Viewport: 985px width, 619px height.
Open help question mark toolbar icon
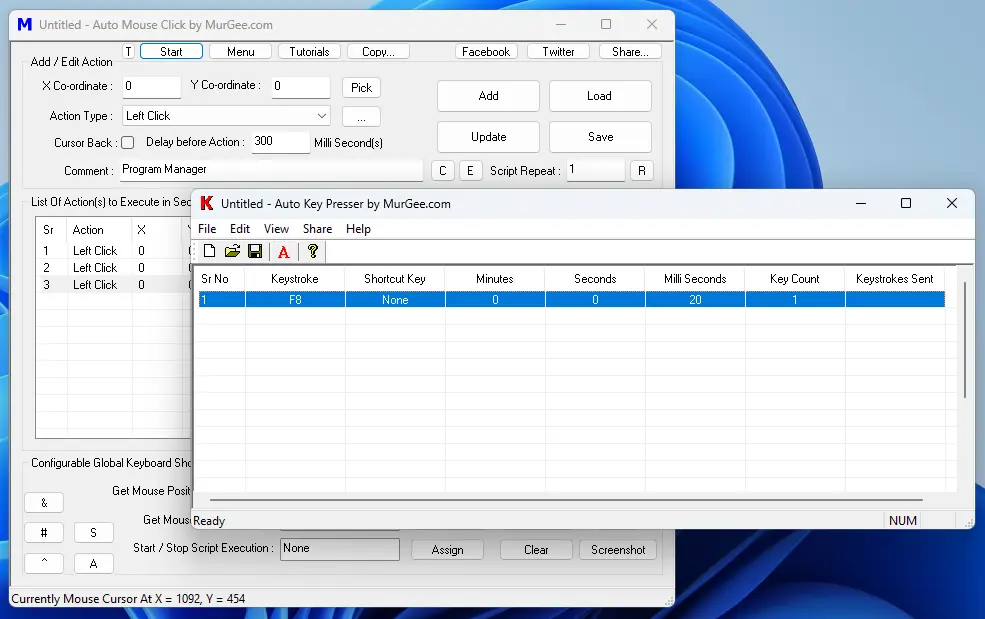pos(313,251)
